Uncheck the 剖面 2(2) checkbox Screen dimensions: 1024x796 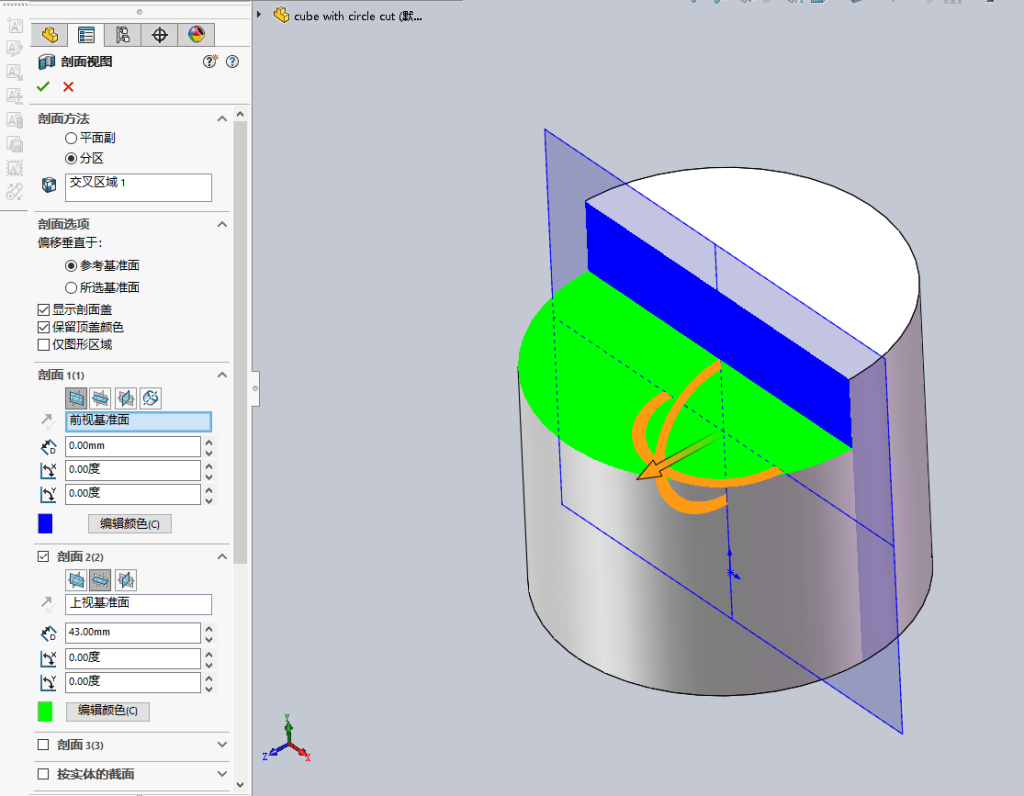(x=44, y=556)
